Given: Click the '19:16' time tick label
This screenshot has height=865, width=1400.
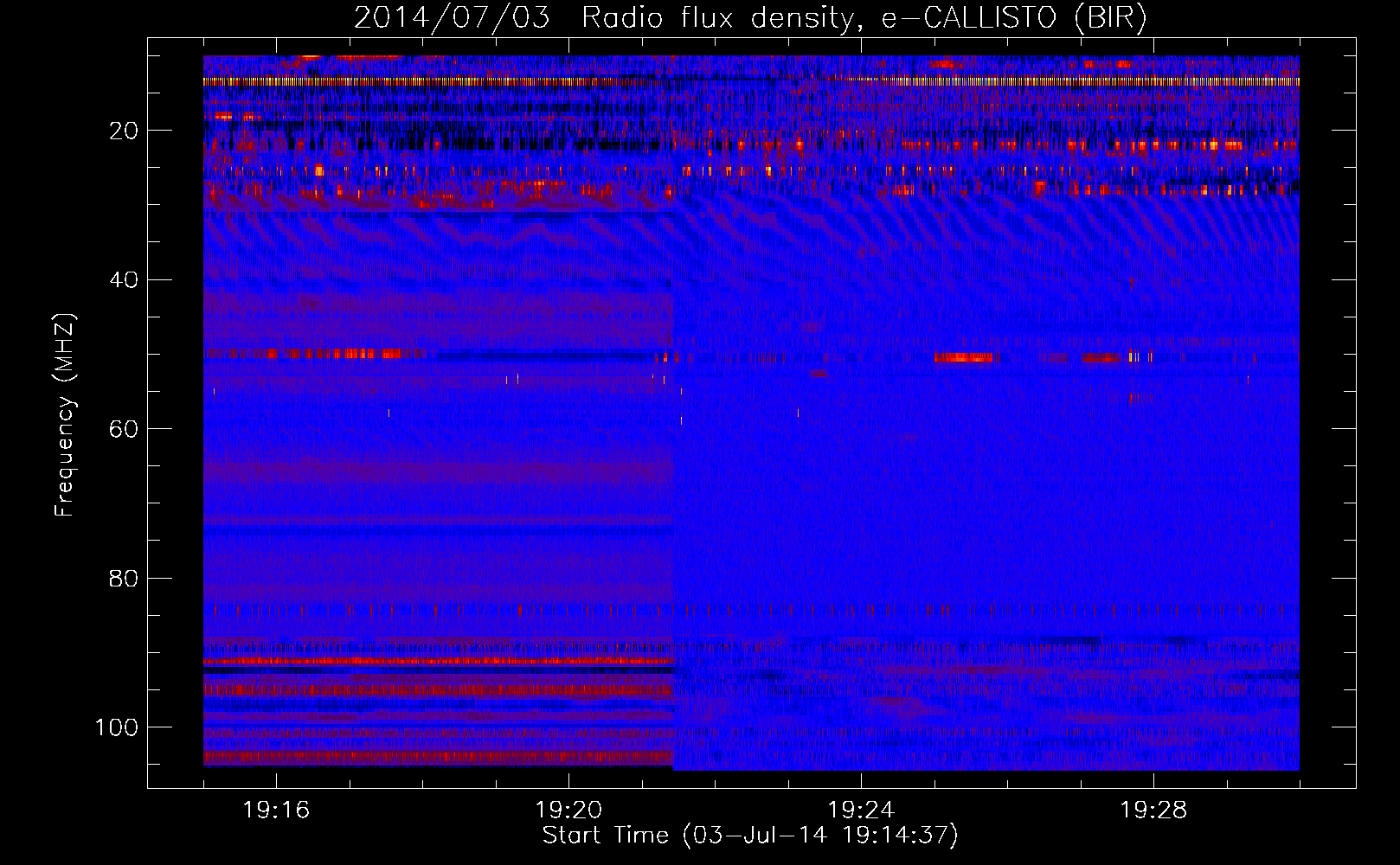Looking at the screenshot, I should pos(276,811).
